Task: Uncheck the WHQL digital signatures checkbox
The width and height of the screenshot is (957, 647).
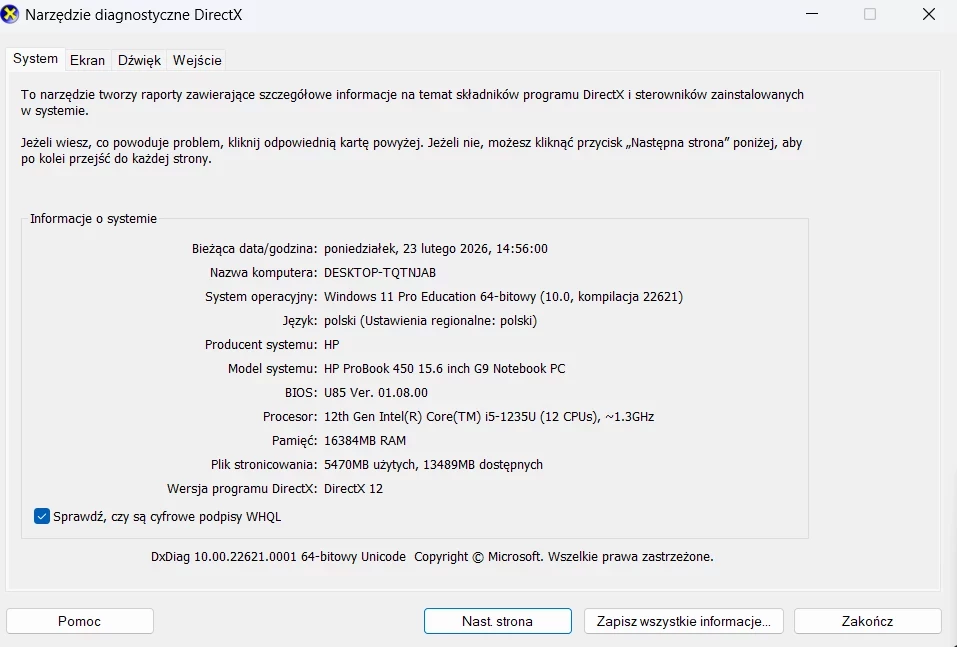Action: (x=42, y=516)
